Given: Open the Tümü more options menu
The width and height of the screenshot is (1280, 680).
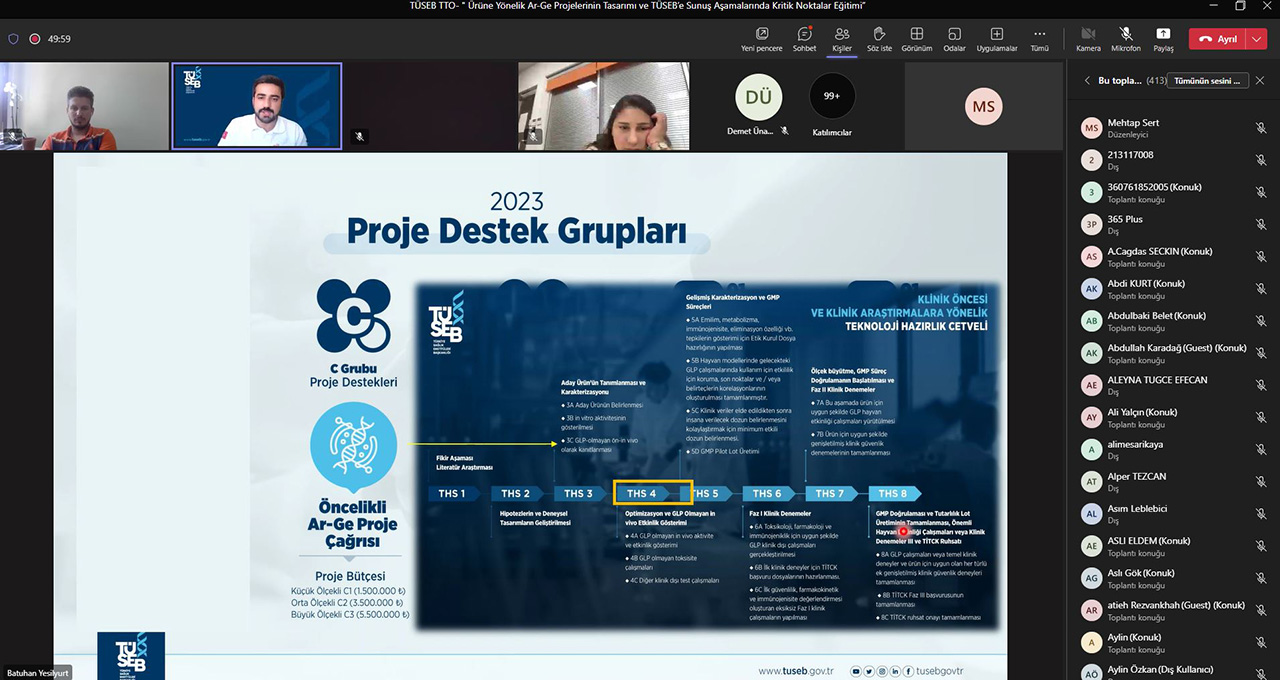Looking at the screenshot, I should click(1039, 39).
